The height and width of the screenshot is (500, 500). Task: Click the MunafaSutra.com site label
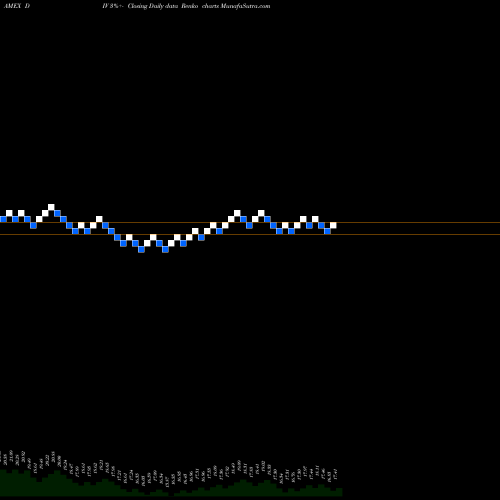pos(245,6)
